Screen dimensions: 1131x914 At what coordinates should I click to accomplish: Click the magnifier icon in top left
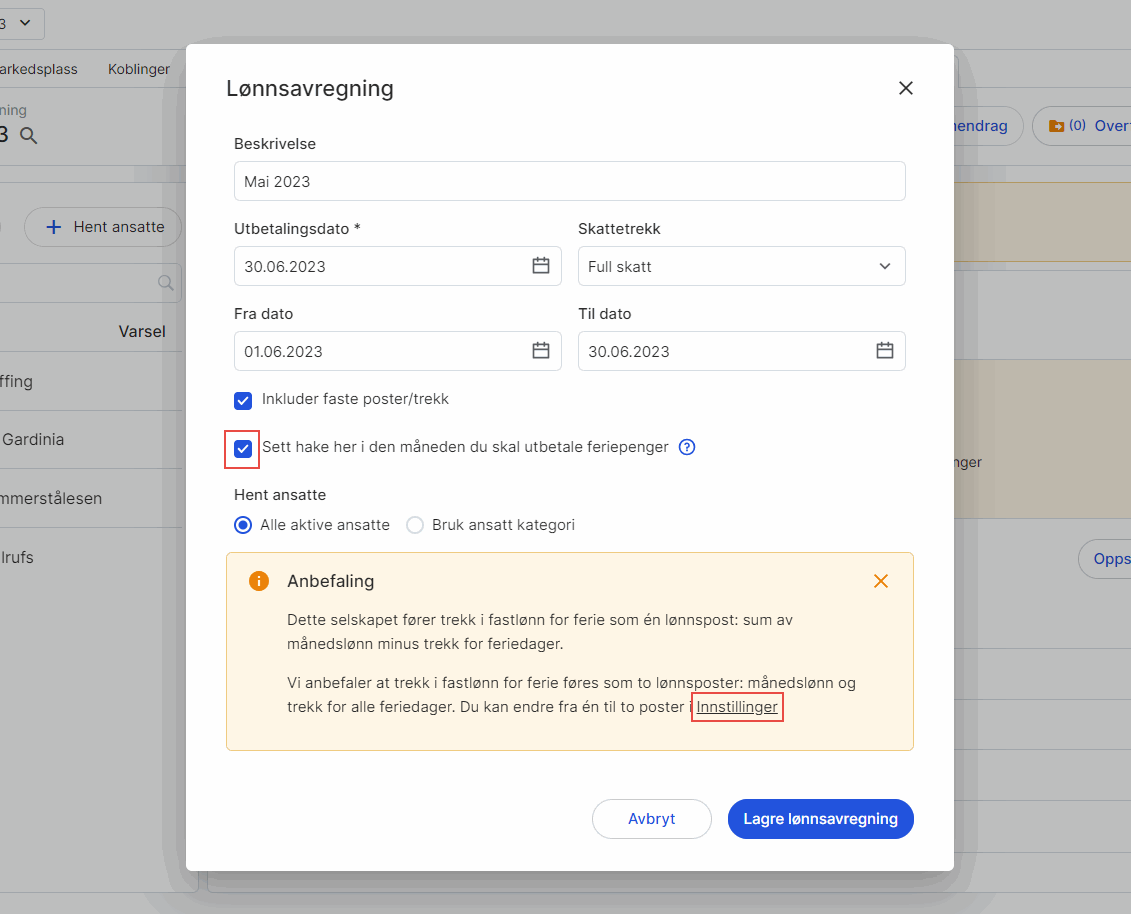(29, 136)
